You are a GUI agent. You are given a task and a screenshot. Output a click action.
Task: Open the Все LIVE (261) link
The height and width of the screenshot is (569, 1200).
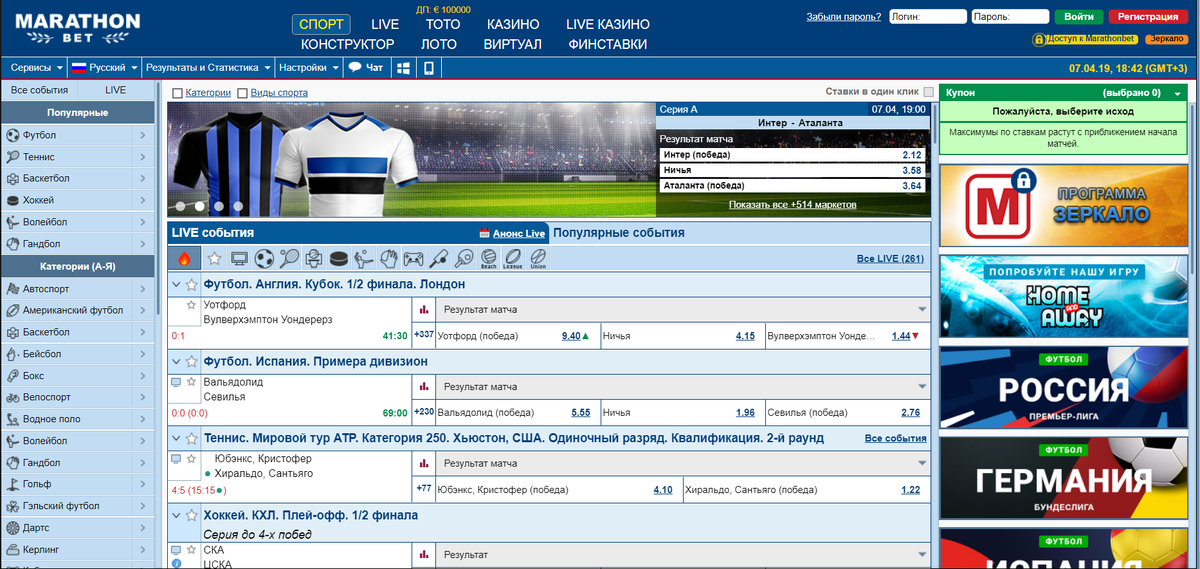pyautogui.click(x=891, y=259)
